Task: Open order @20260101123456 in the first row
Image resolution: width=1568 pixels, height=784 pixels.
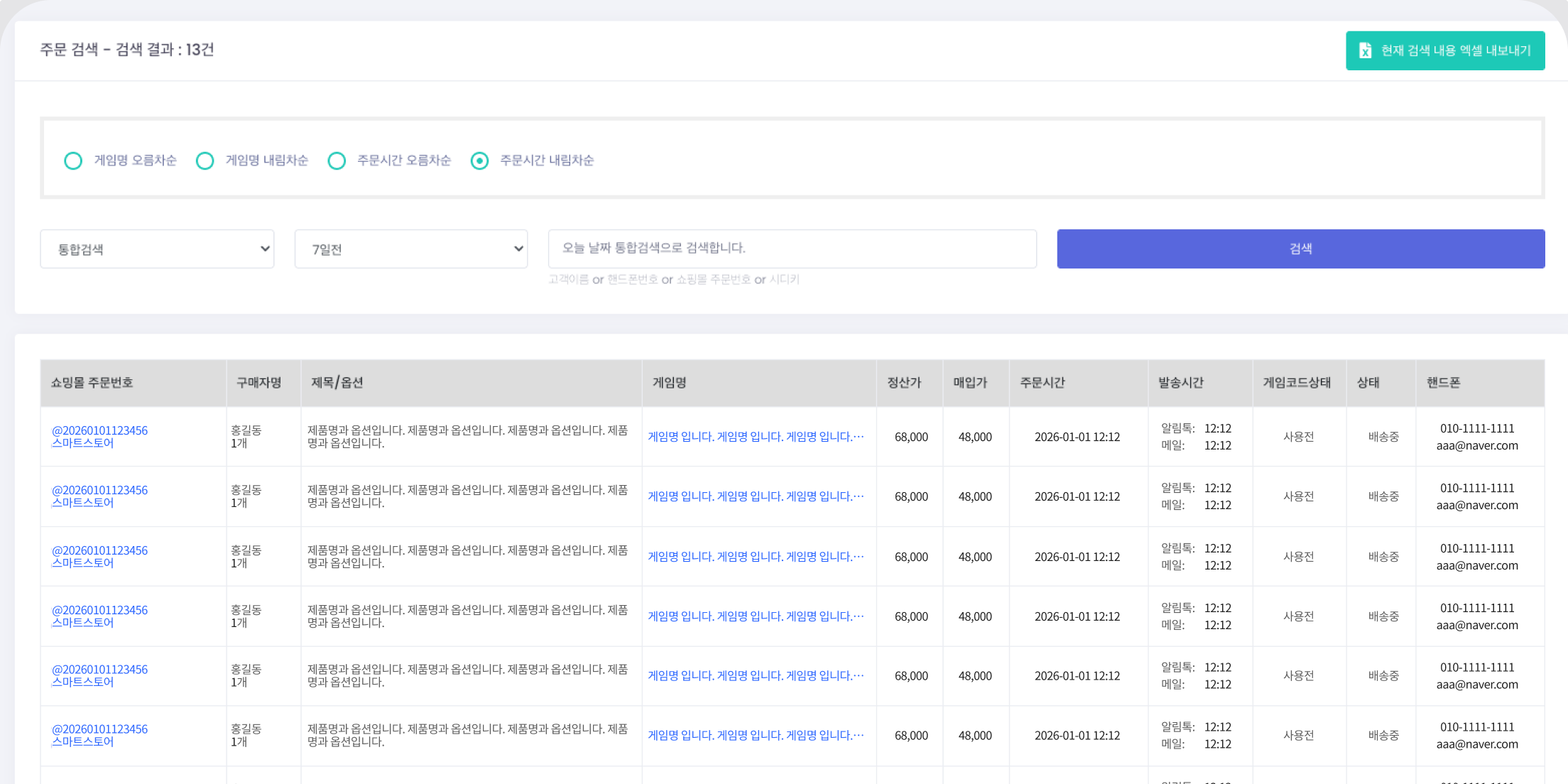Action: (99, 430)
